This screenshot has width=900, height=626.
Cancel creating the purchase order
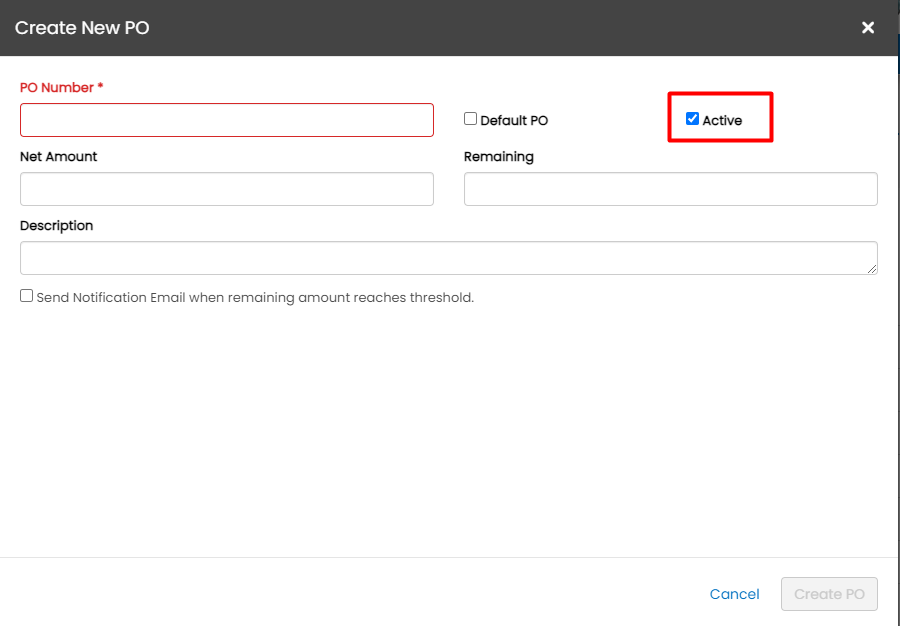(734, 594)
